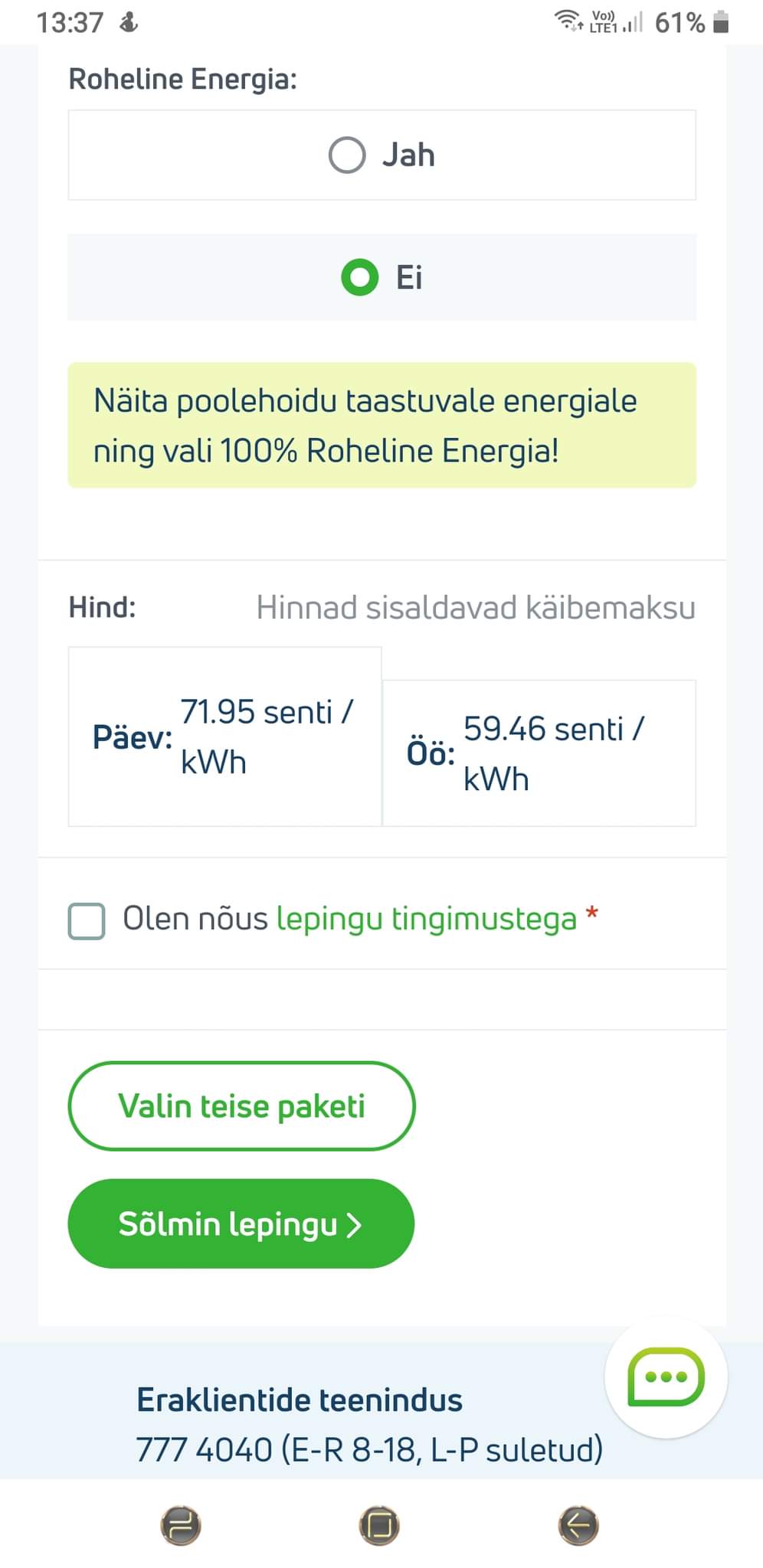Tap the mobile signal strength icon

coord(633,22)
